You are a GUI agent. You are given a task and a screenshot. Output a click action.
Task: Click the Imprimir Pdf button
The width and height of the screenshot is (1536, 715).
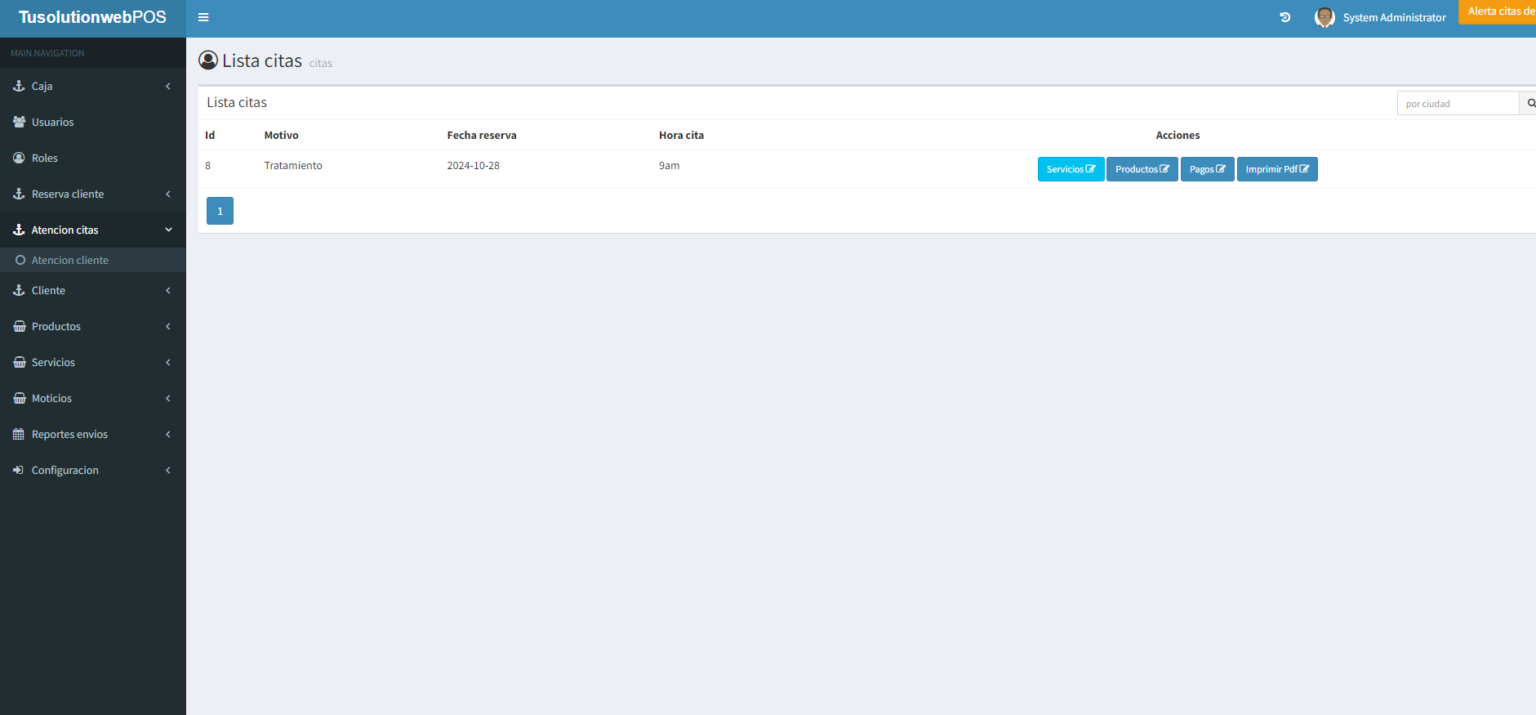pyautogui.click(x=1277, y=169)
